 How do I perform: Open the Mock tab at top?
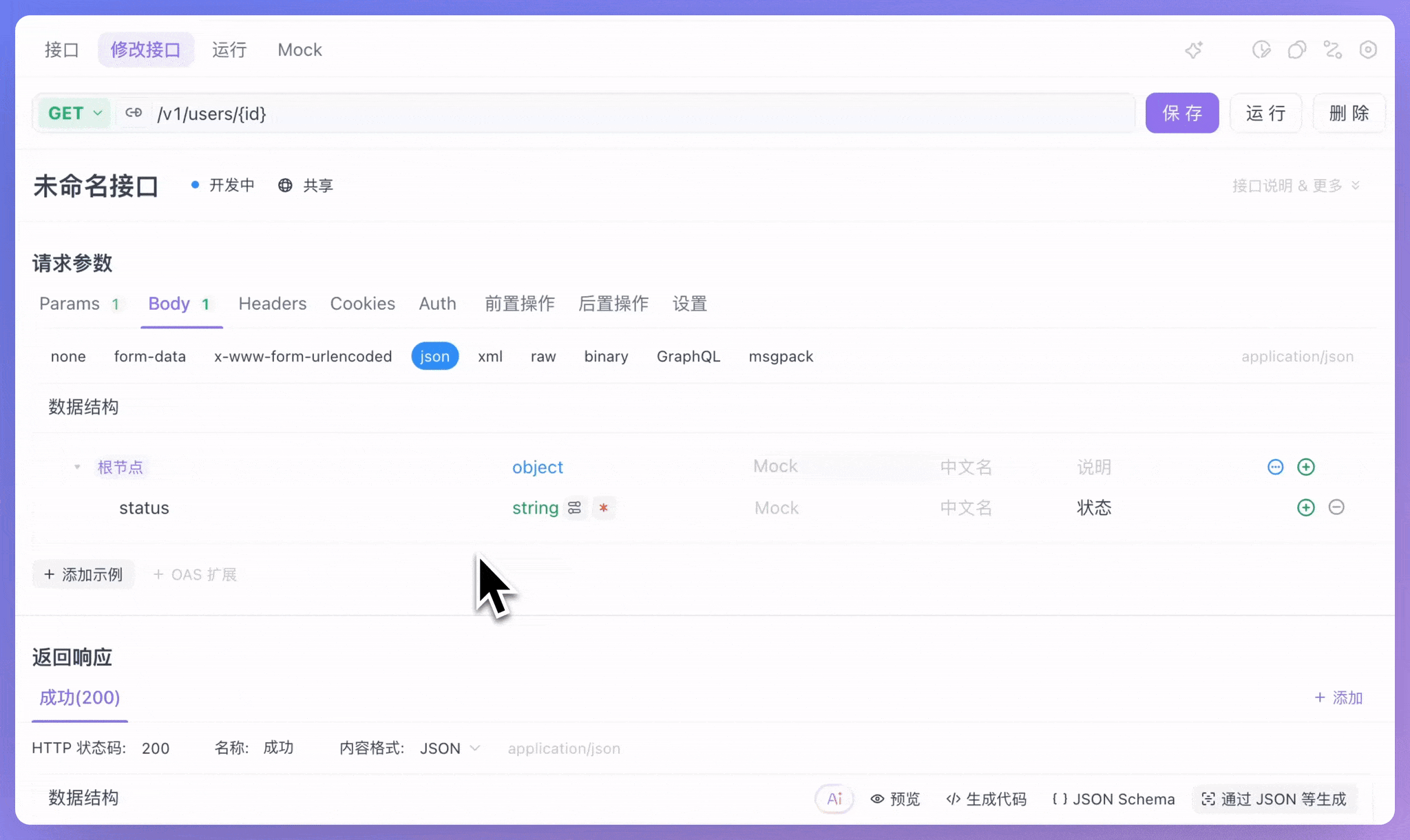[x=299, y=50]
